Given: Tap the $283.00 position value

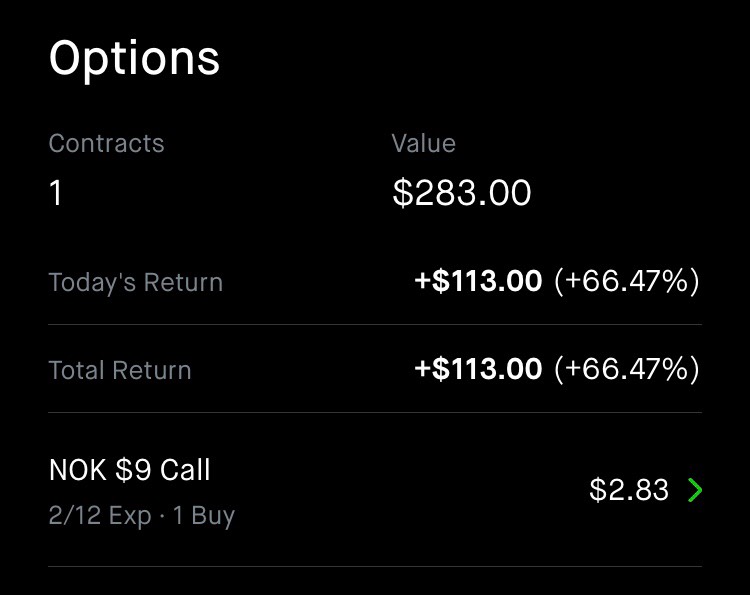Looking at the screenshot, I should click(462, 193).
